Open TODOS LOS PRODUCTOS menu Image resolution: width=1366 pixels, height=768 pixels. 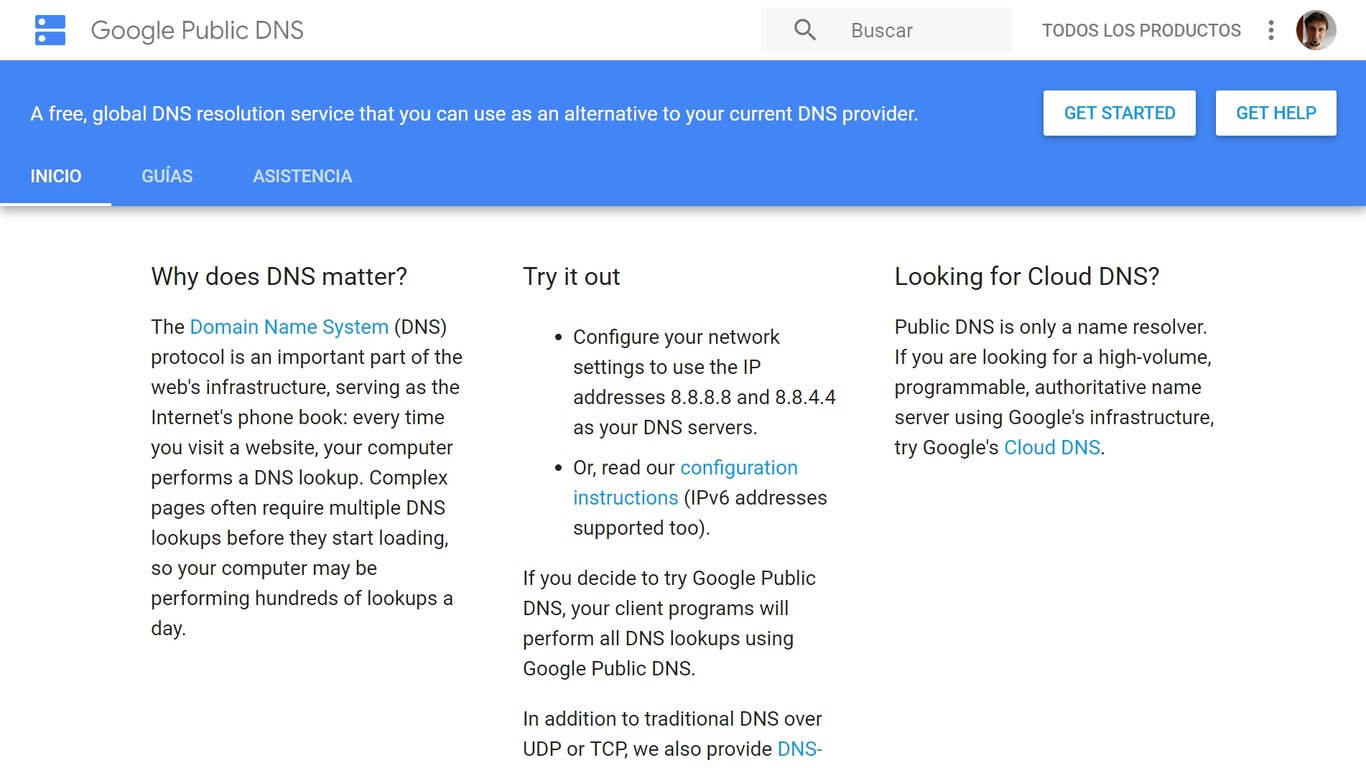coord(1141,30)
